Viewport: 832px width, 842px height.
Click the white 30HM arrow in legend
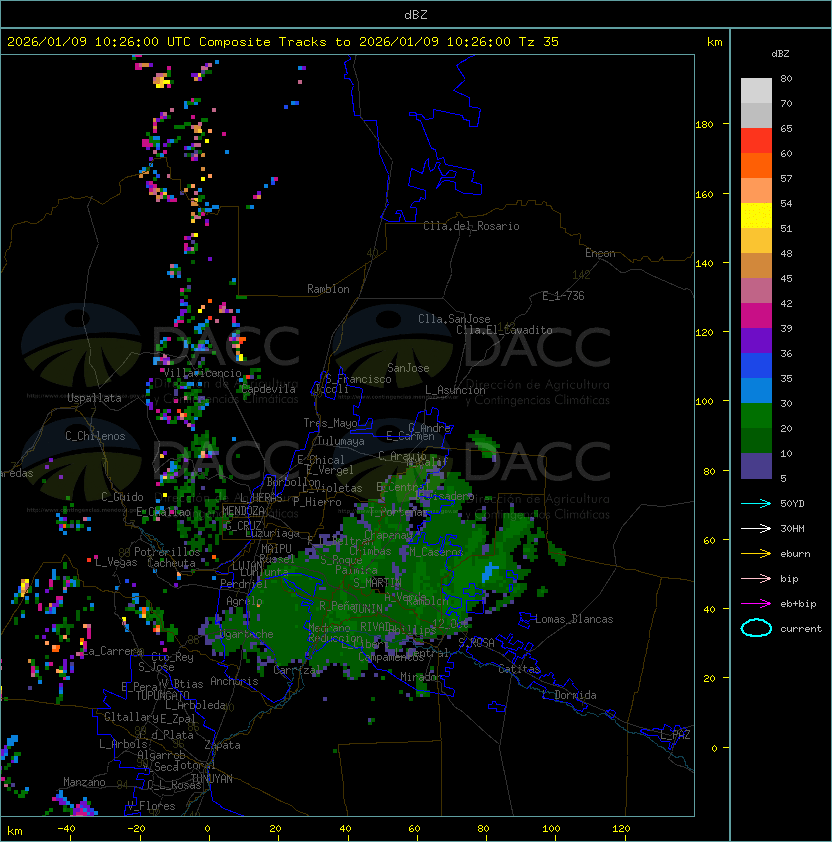[x=756, y=528]
